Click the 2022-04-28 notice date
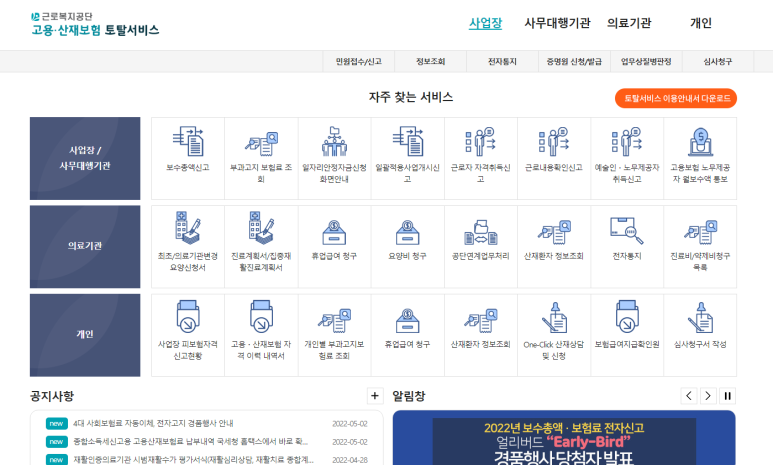The height and width of the screenshot is (465, 773). 350,460
